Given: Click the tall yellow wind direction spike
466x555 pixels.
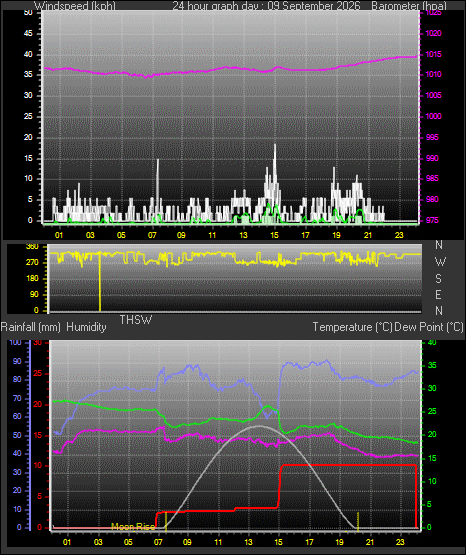Looking at the screenshot, I should 100,282.
